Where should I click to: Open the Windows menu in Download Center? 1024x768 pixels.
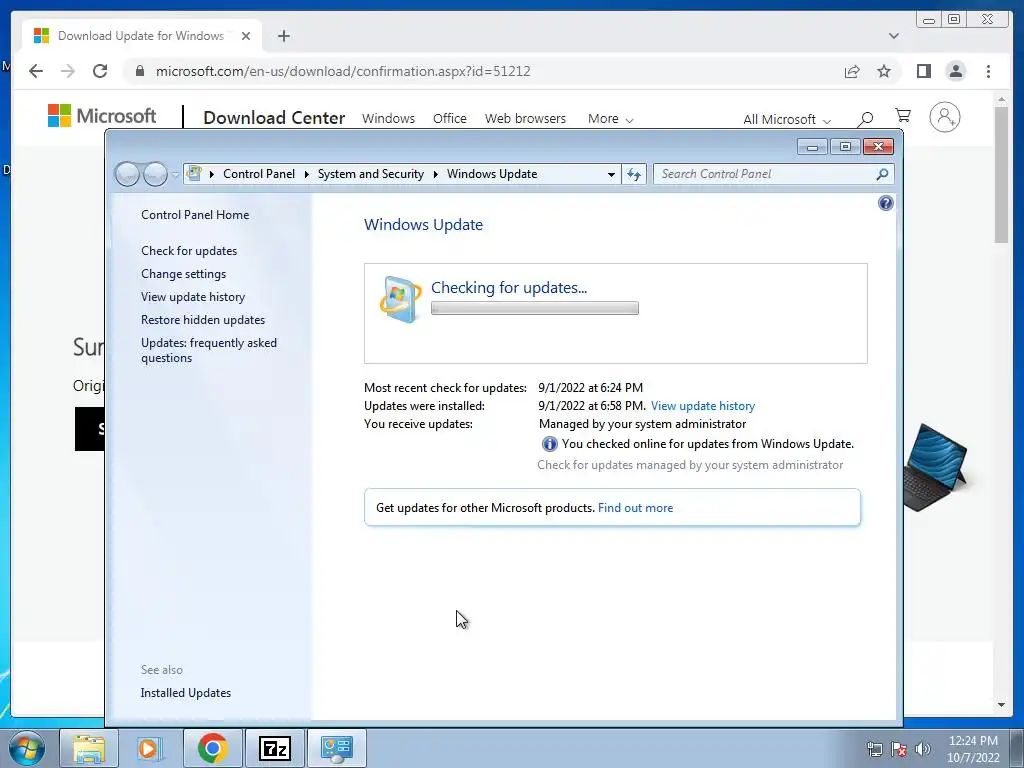pos(389,119)
